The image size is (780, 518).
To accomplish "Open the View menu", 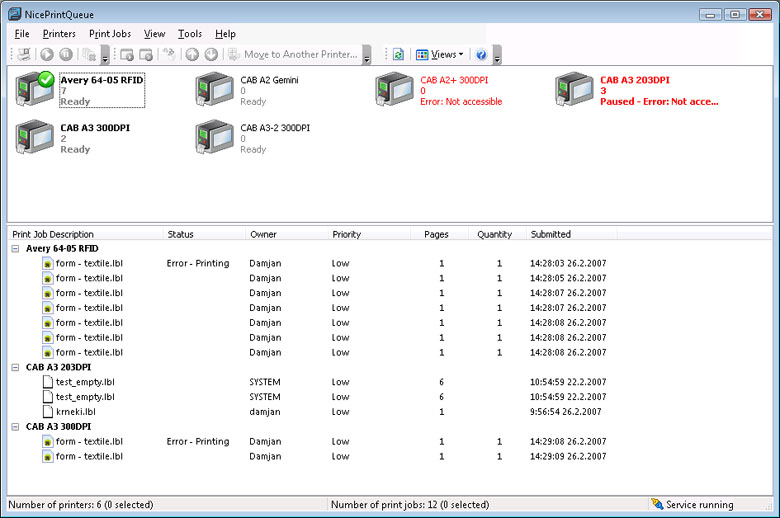I will 154,34.
